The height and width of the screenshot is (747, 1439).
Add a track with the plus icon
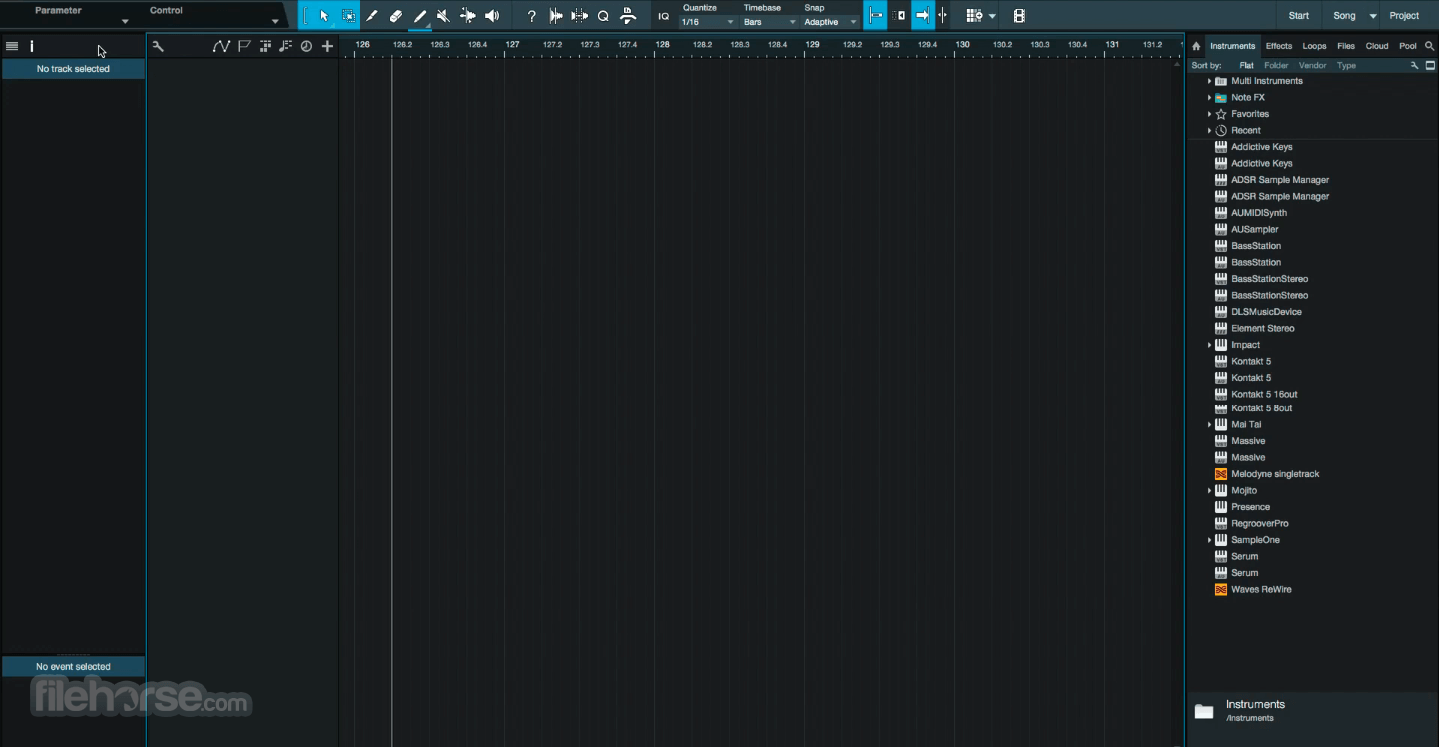pyautogui.click(x=327, y=46)
